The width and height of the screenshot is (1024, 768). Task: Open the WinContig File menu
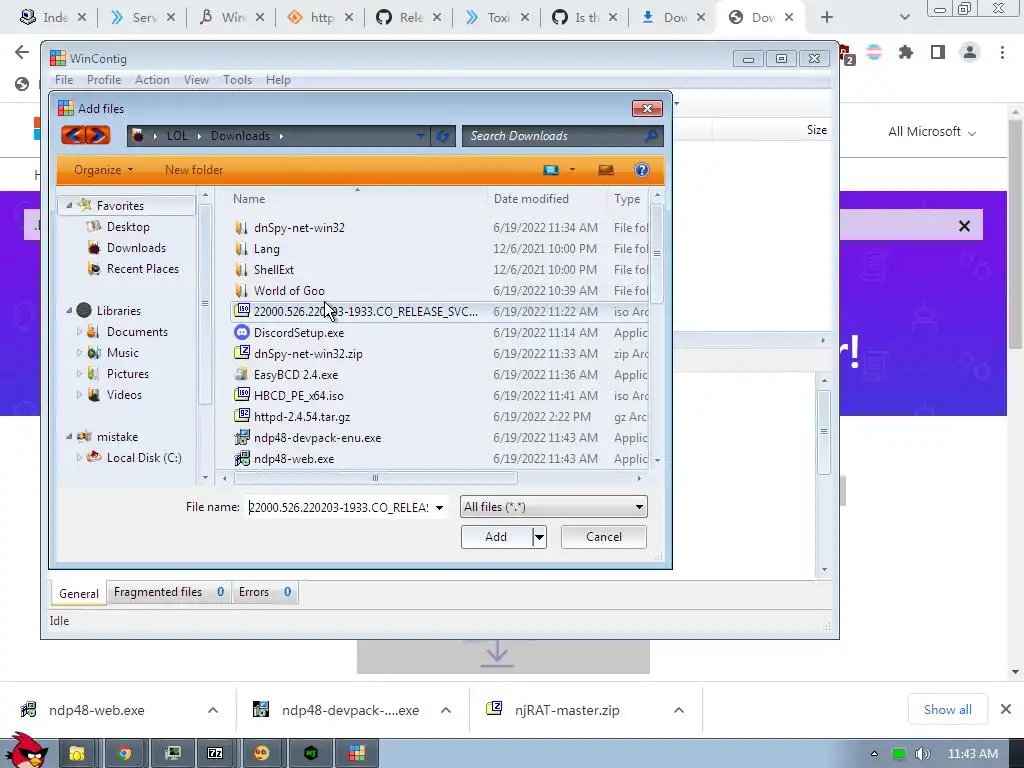click(x=64, y=80)
